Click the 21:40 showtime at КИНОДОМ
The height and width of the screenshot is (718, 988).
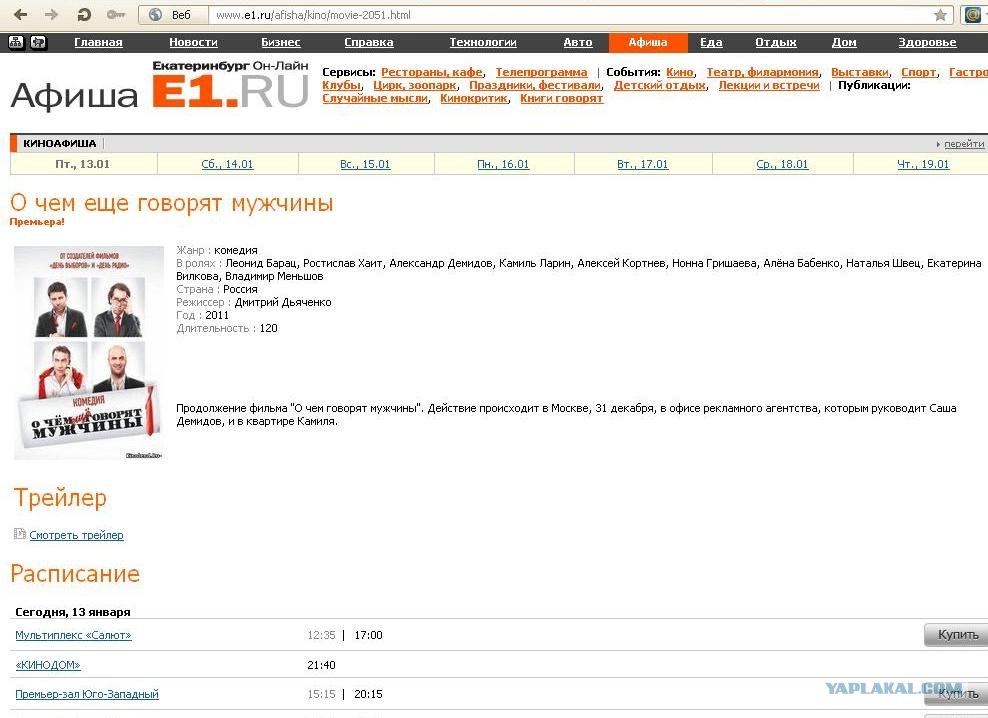coord(321,665)
